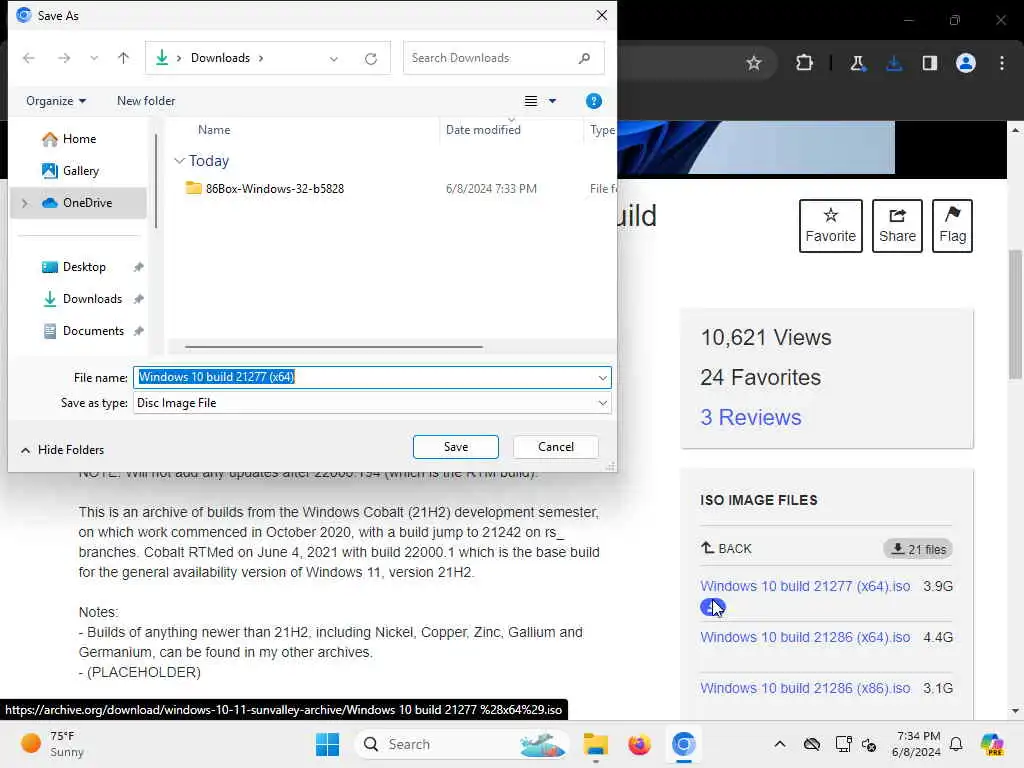The image size is (1024, 768).
Task: Open the notification bell icon
Action: [x=956, y=744]
